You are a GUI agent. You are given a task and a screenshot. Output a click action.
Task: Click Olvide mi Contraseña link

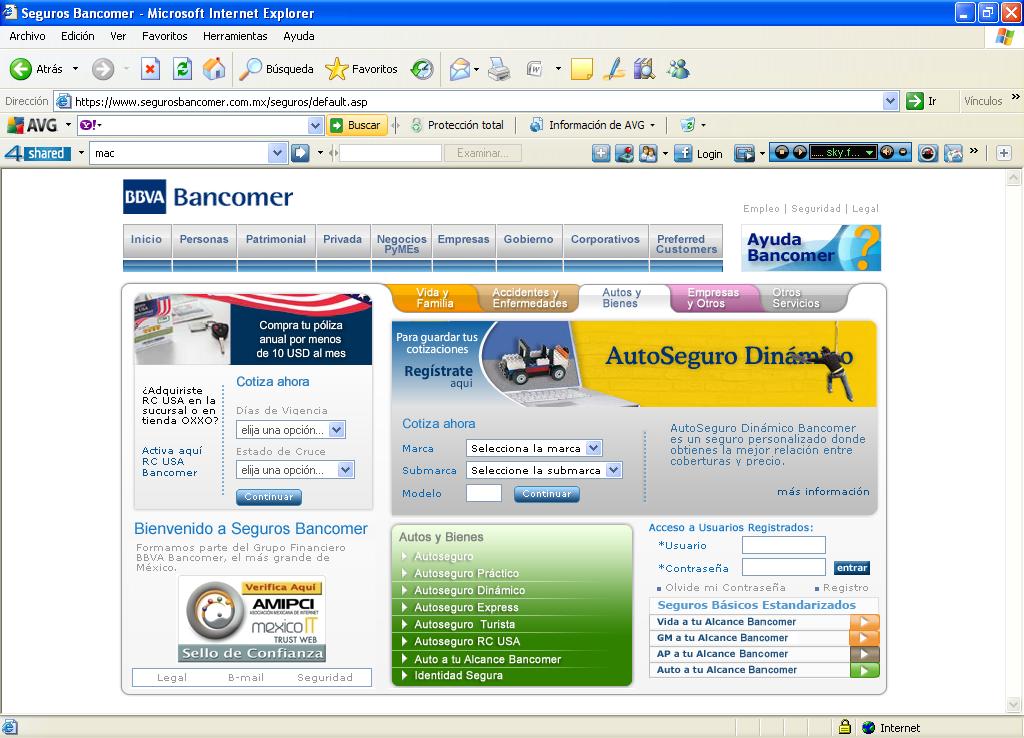[725, 587]
